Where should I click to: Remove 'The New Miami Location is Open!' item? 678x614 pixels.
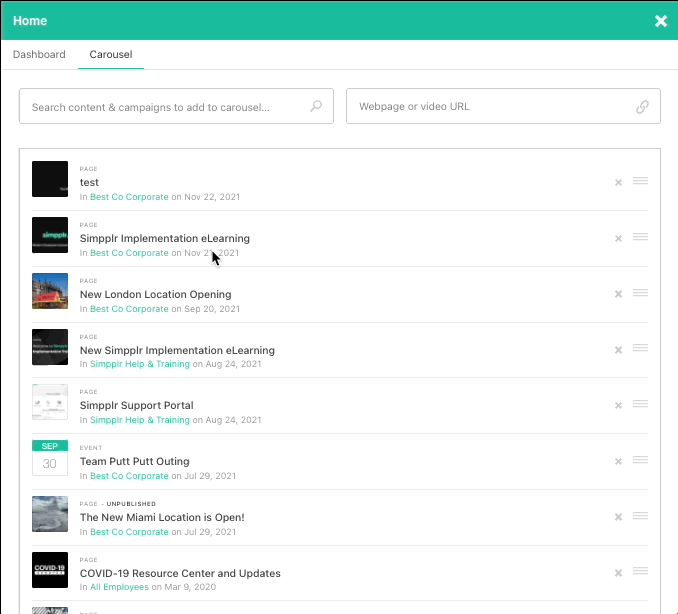tap(618, 517)
